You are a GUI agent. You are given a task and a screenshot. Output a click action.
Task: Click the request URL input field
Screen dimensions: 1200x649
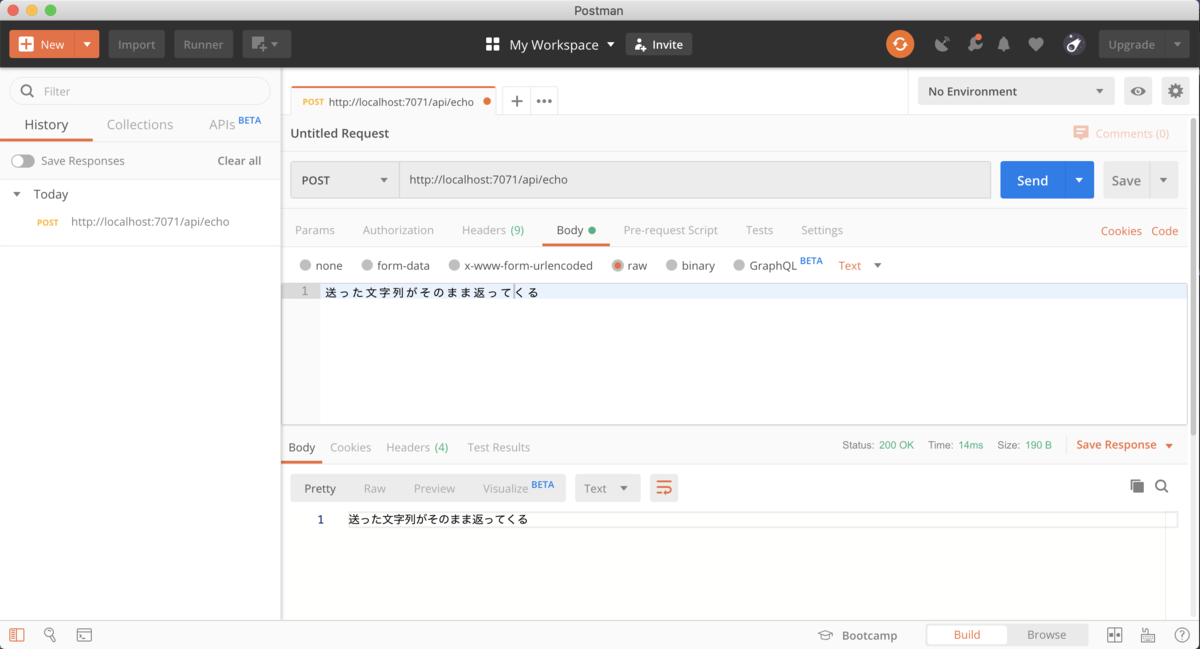[695, 180]
